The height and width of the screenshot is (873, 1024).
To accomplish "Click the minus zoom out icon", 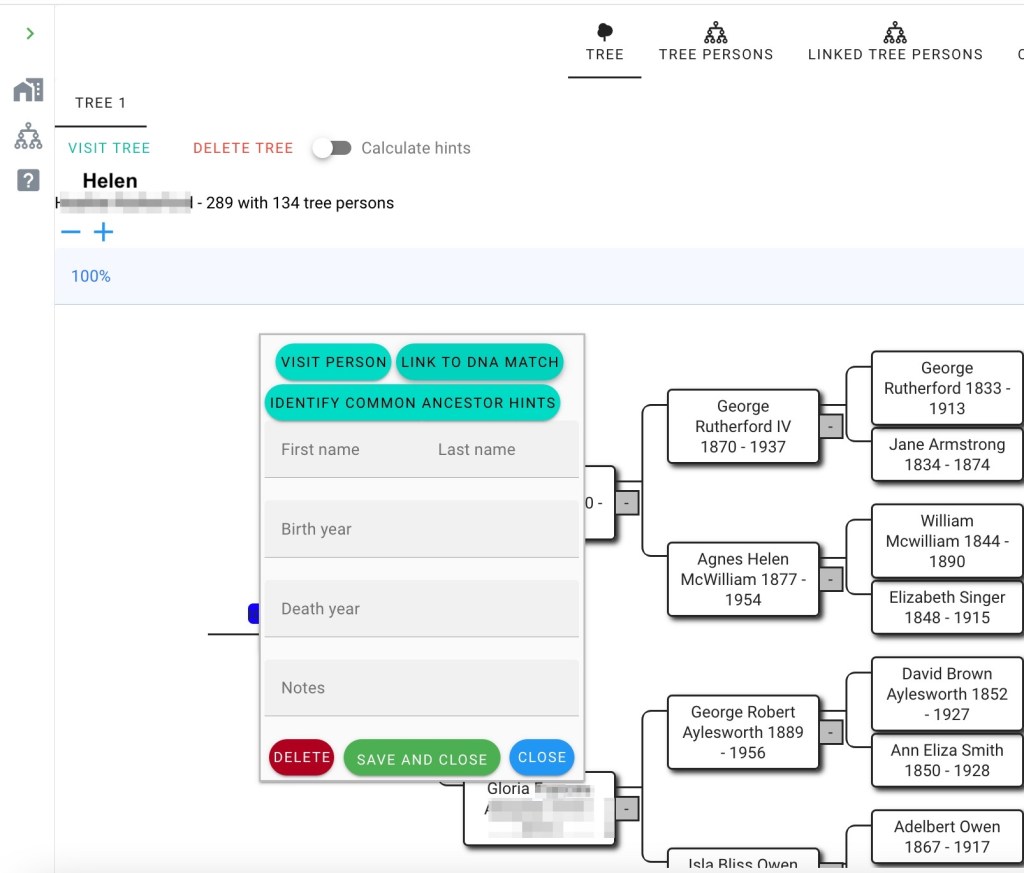I will pyautogui.click(x=71, y=233).
